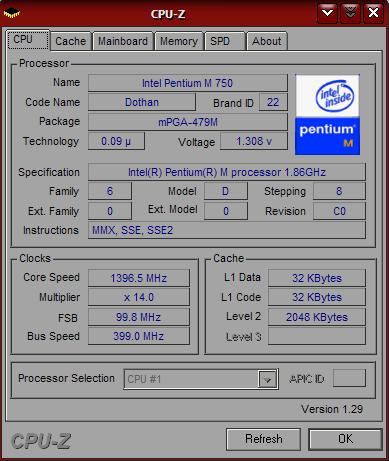Click the Code Name value Dothan
Screen dimensions: 389x461
[142, 102]
